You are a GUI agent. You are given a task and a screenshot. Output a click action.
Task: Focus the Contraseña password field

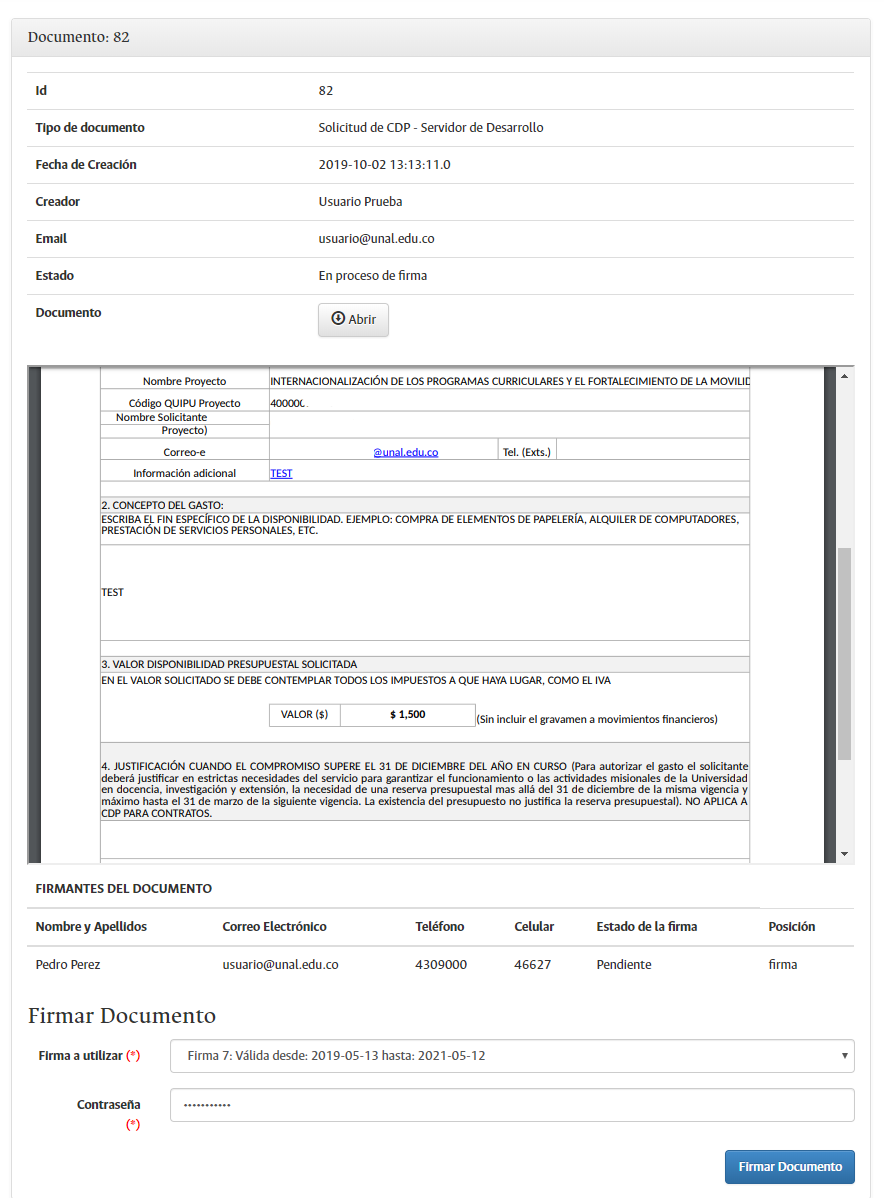point(512,1105)
